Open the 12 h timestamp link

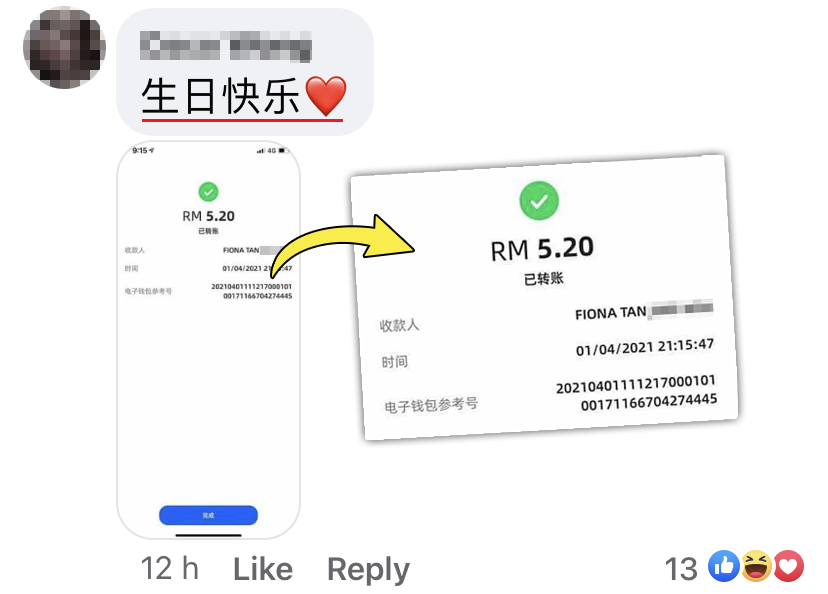[x=170, y=569]
